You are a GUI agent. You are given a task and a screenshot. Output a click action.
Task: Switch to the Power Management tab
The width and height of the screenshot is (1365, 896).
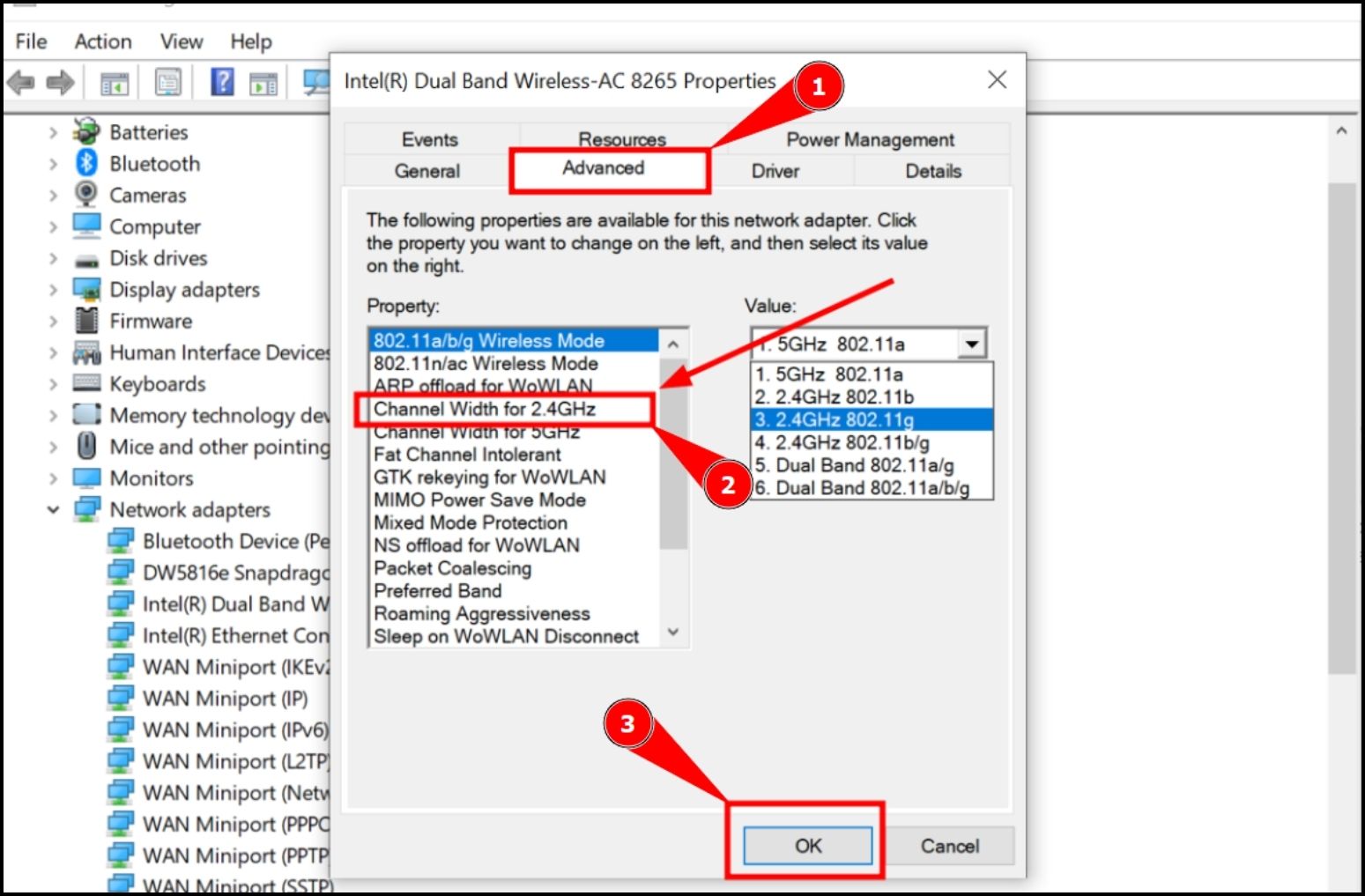pos(870,138)
